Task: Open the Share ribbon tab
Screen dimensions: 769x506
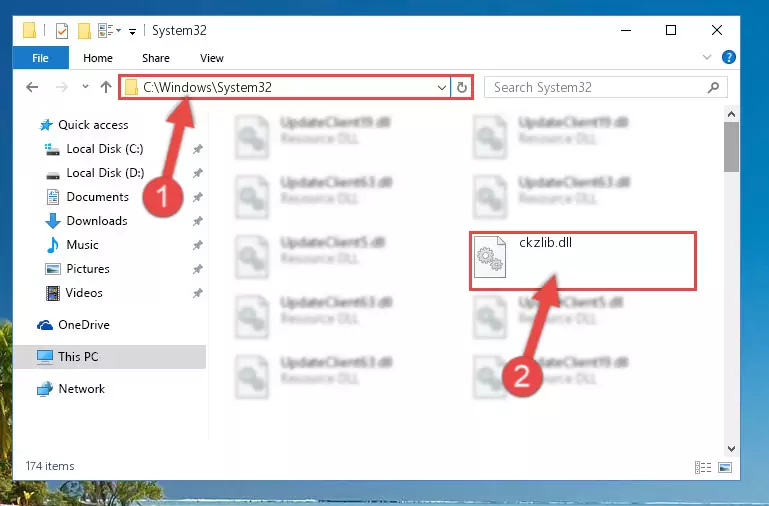Action: [155, 58]
